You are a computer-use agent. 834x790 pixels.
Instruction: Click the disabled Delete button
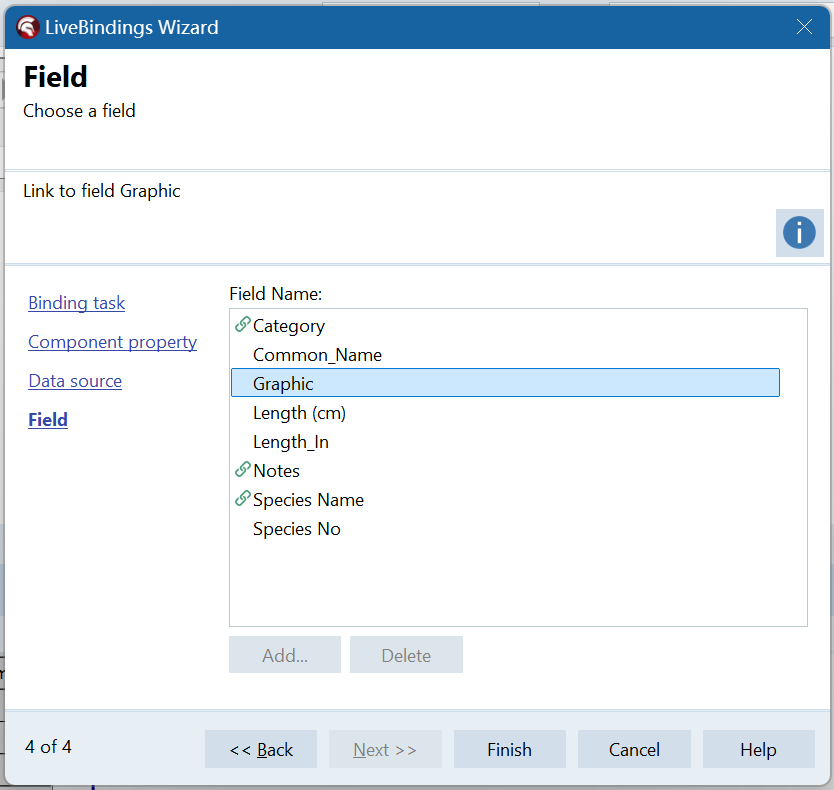tap(406, 655)
